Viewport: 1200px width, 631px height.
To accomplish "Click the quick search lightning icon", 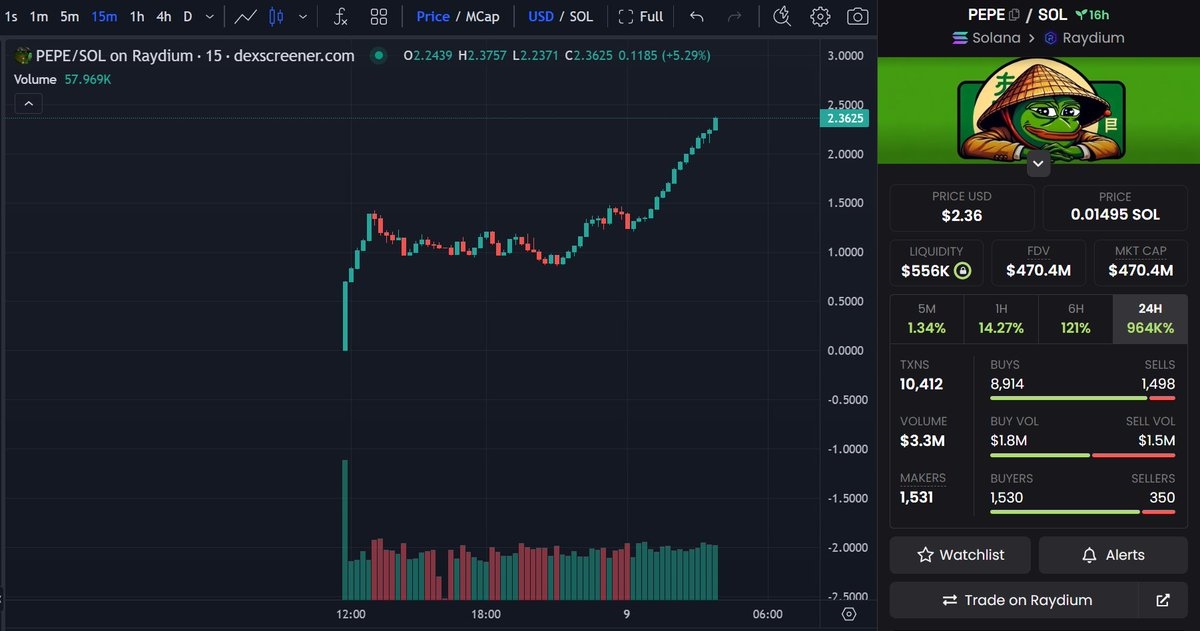I will 782,17.
